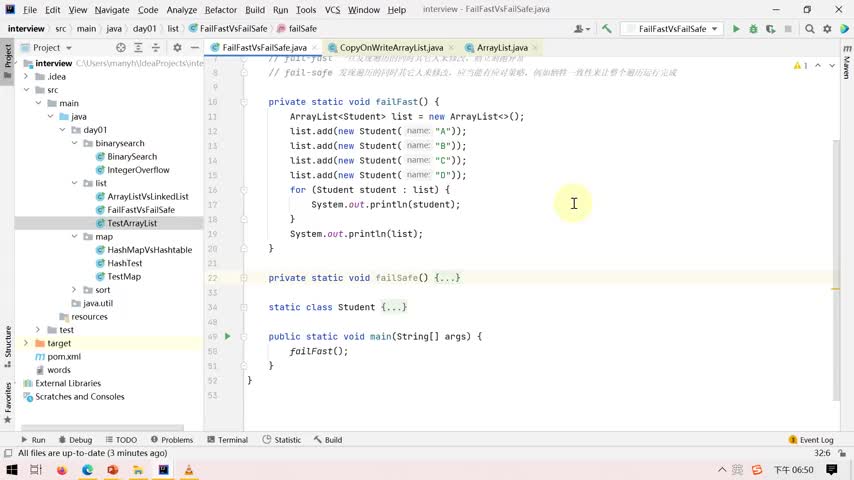Open the TODO tool window
Image resolution: width=854 pixels, height=480 pixels.
[x=121, y=440]
